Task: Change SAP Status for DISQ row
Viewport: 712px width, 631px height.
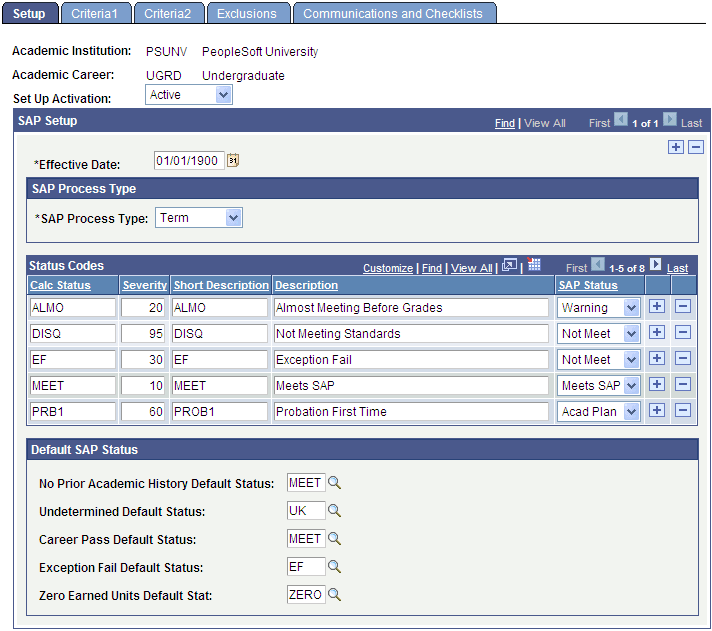Action: [x=598, y=334]
